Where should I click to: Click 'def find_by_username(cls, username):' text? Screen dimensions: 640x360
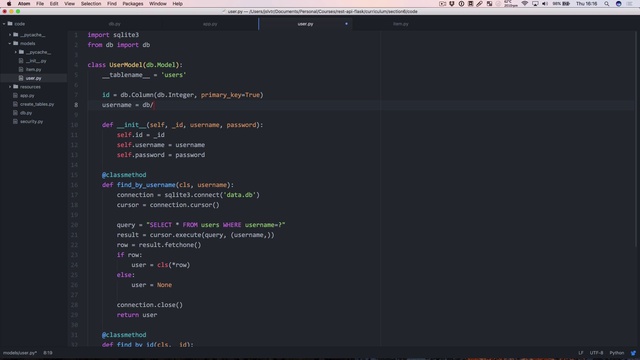(x=168, y=185)
